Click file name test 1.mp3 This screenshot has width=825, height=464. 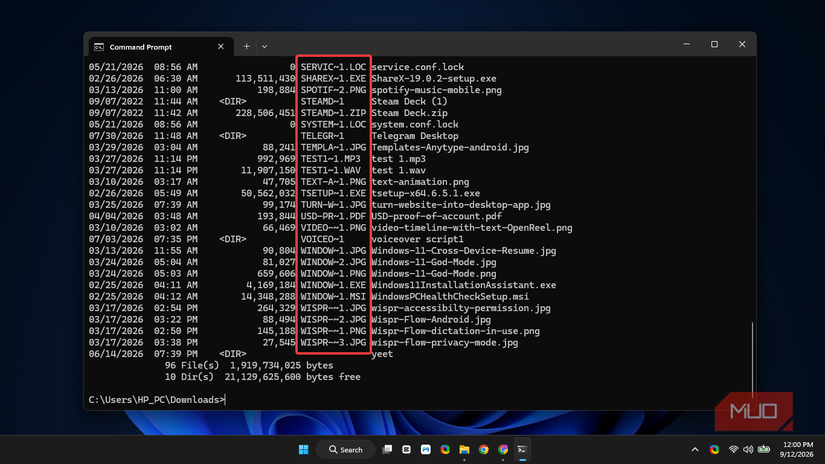click(x=399, y=159)
